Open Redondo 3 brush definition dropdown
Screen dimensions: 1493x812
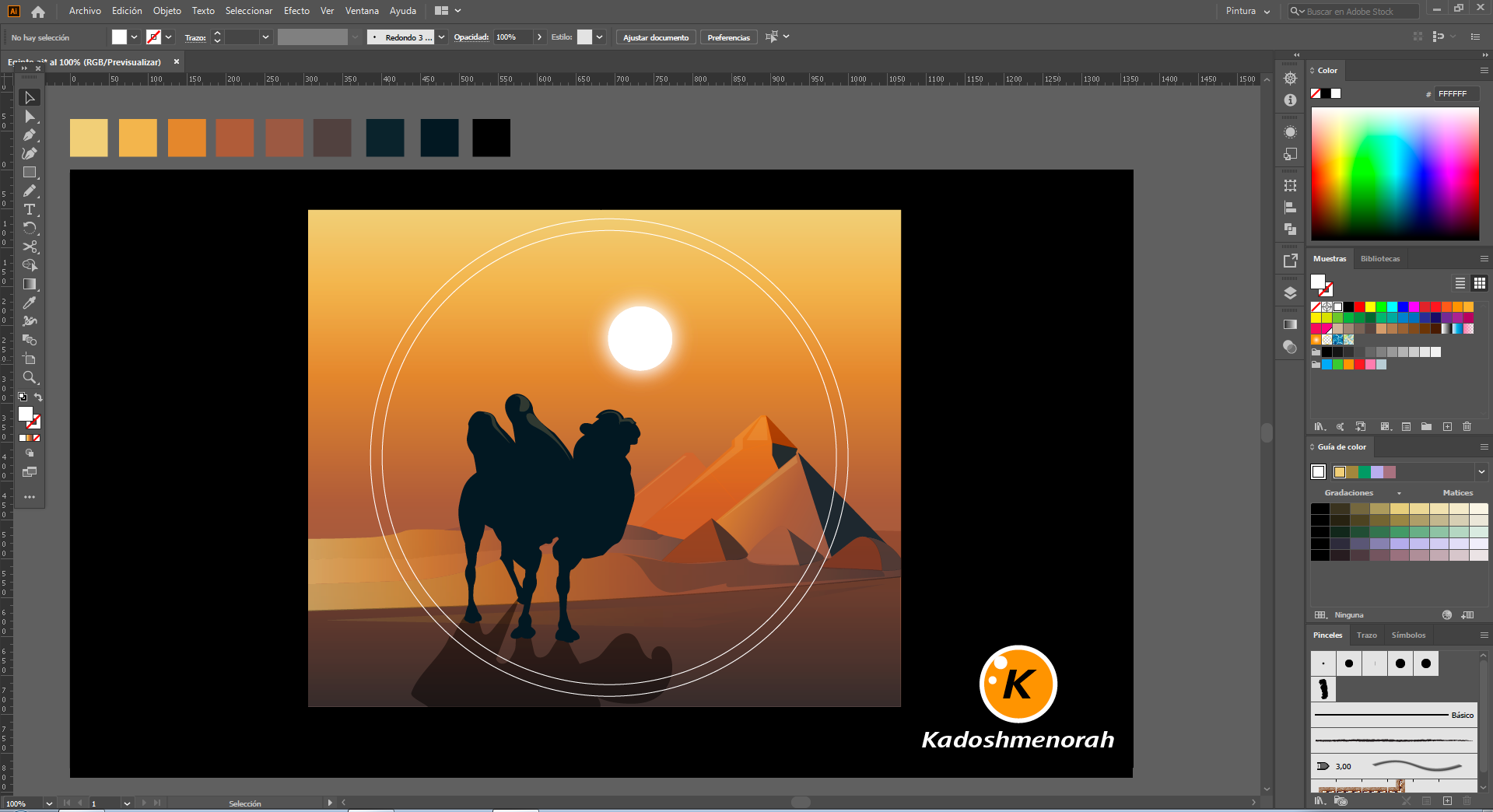(442, 37)
